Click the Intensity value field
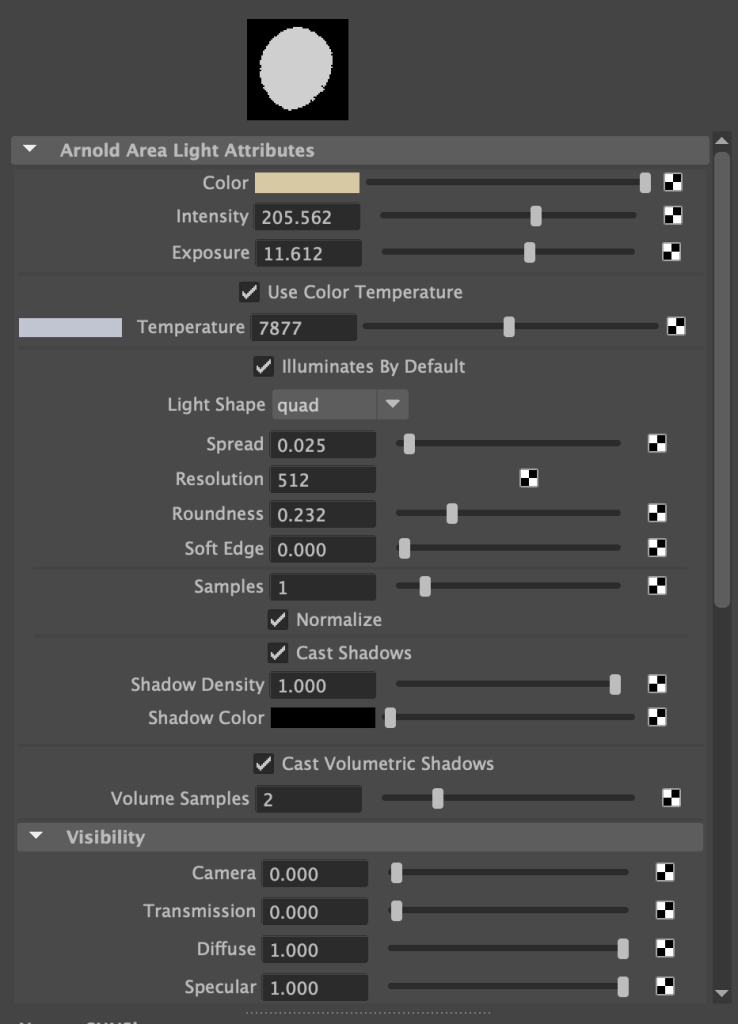Image resolution: width=738 pixels, height=1024 pixels. pos(307,217)
